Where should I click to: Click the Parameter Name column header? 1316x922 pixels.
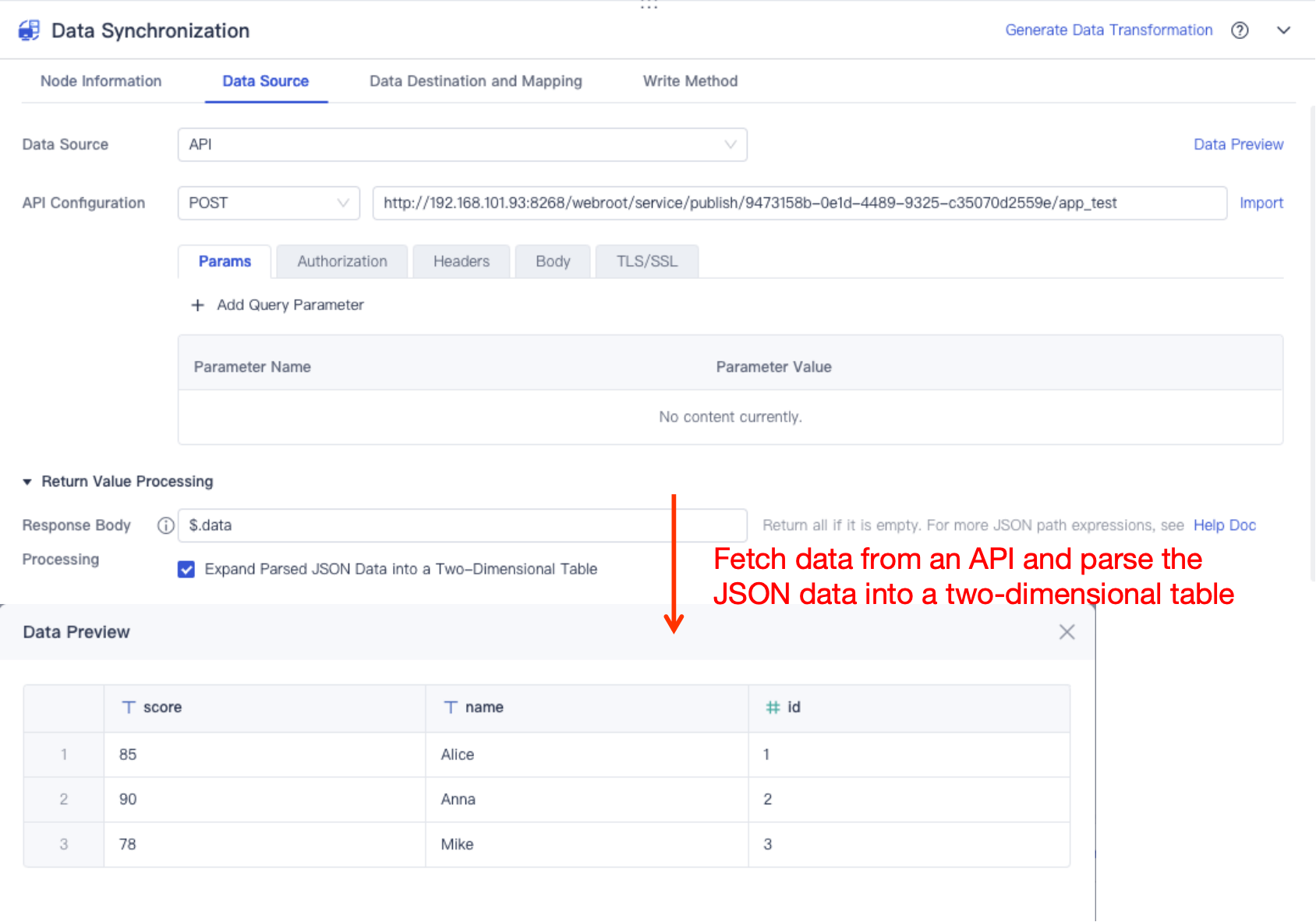(x=253, y=367)
